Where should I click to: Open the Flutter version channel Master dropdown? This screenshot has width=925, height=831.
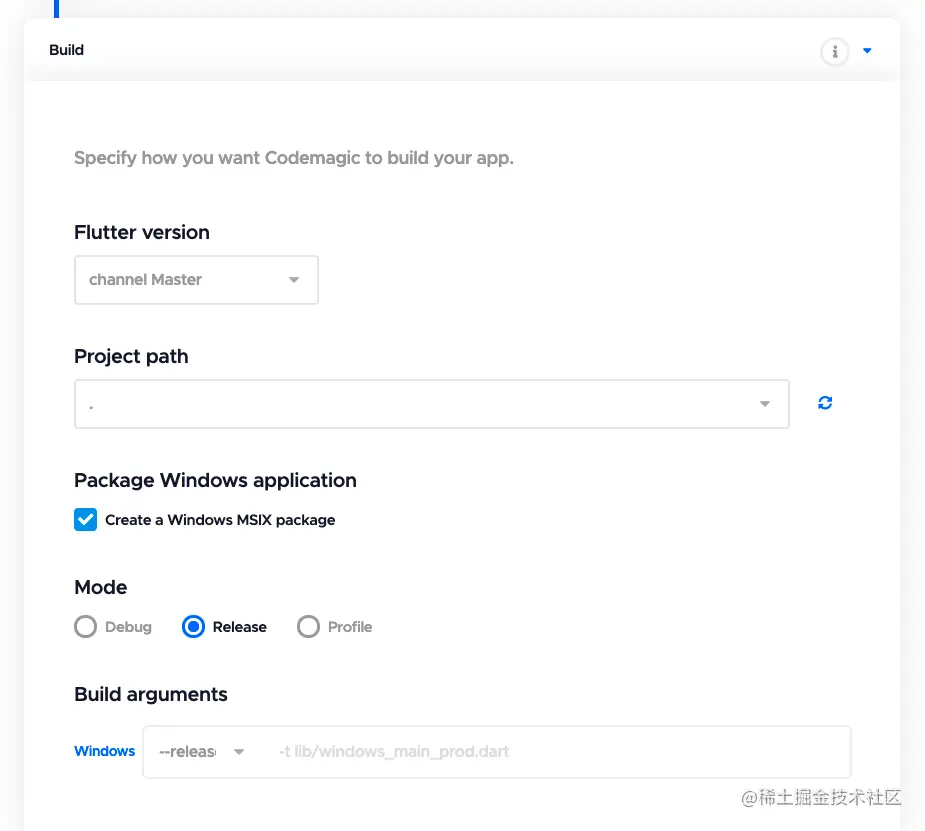click(x=196, y=280)
